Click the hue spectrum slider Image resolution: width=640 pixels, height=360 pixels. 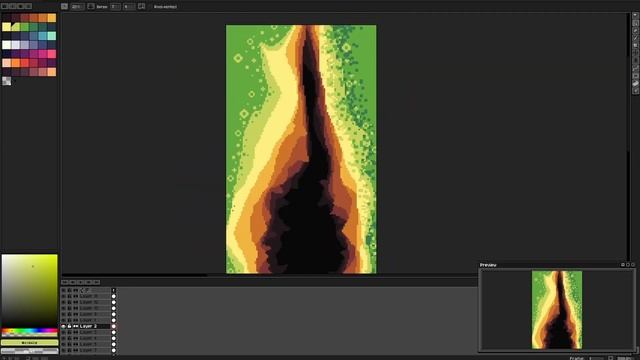click(x=29, y=332)
